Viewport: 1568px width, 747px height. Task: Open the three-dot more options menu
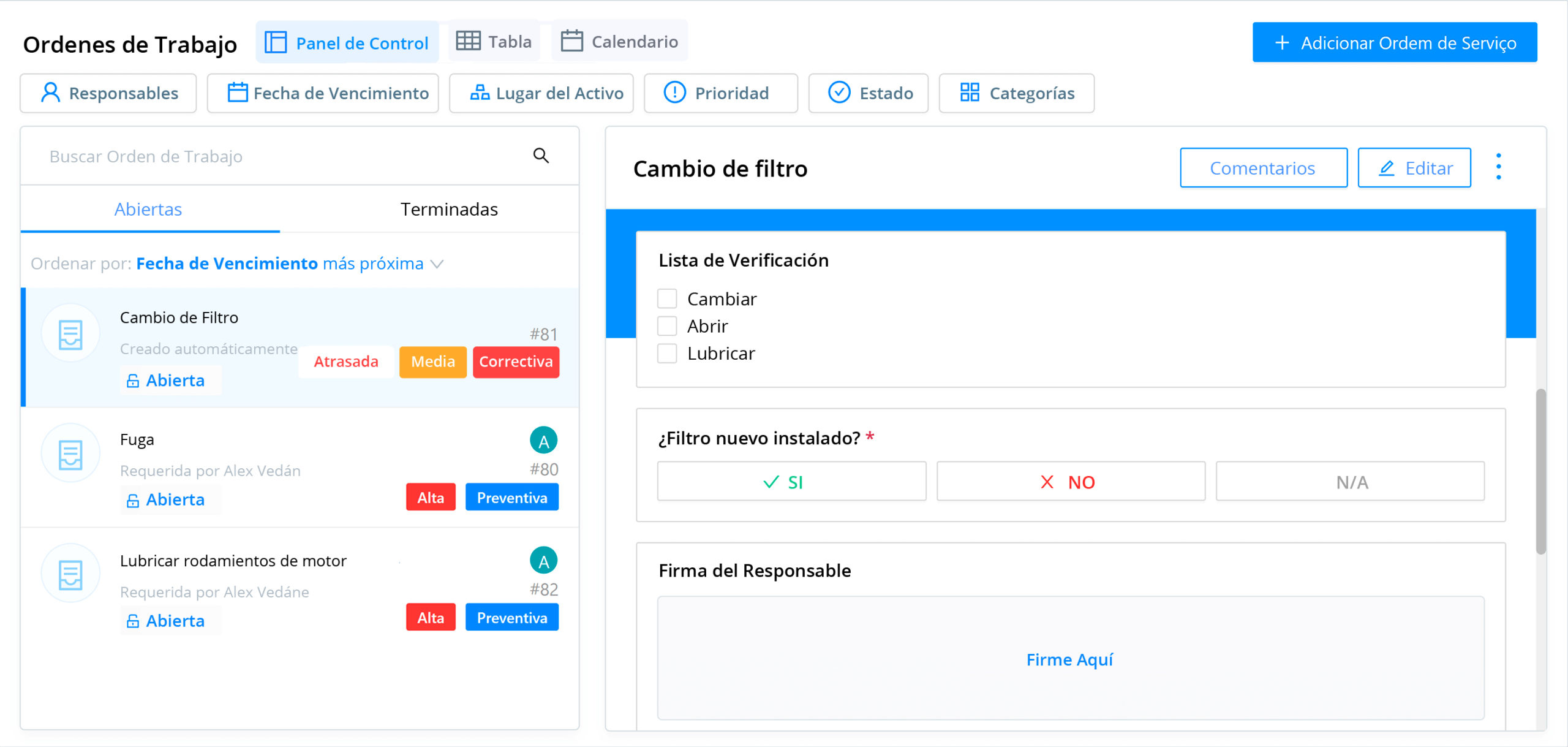1498,167
